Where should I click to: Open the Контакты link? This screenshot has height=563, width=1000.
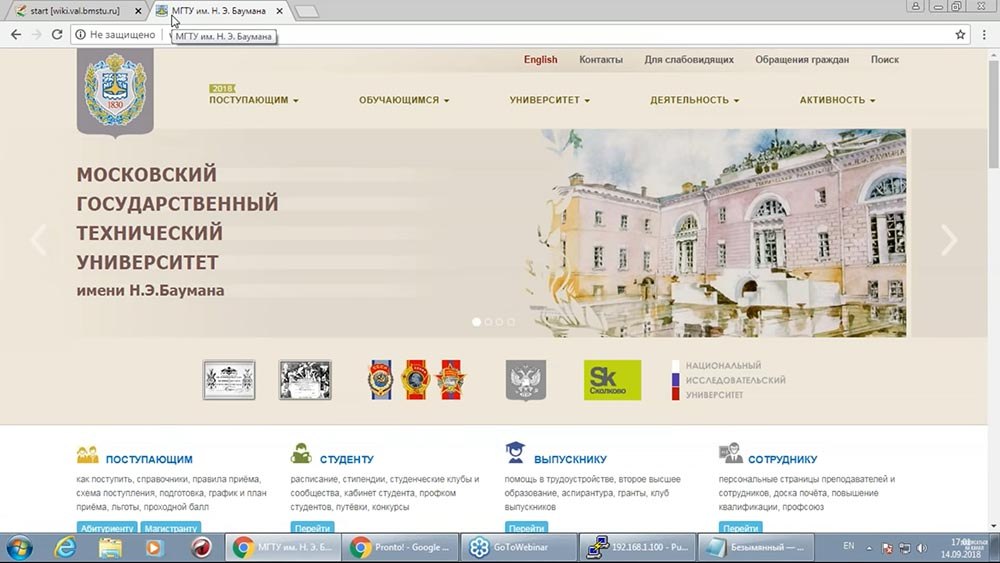(601, 59)
